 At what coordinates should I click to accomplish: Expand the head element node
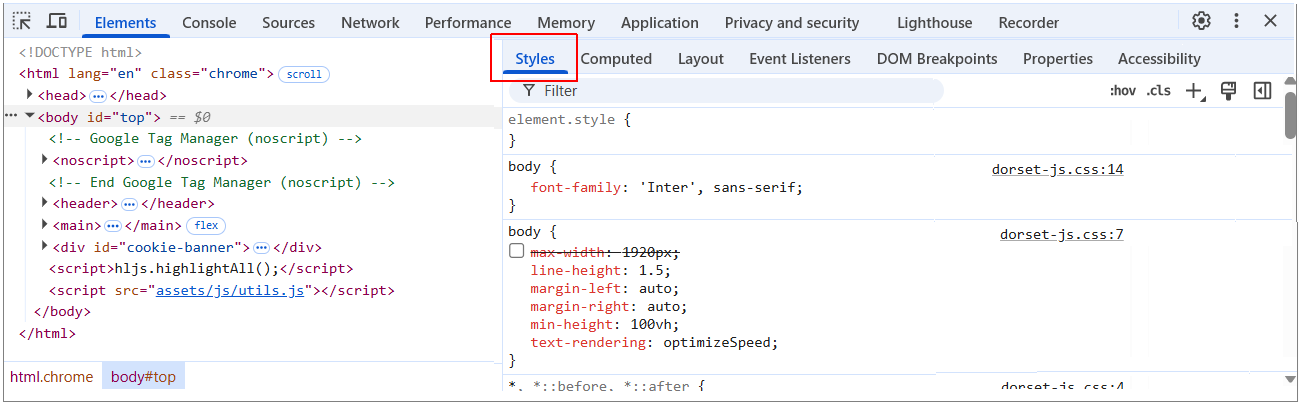(30, 95)
